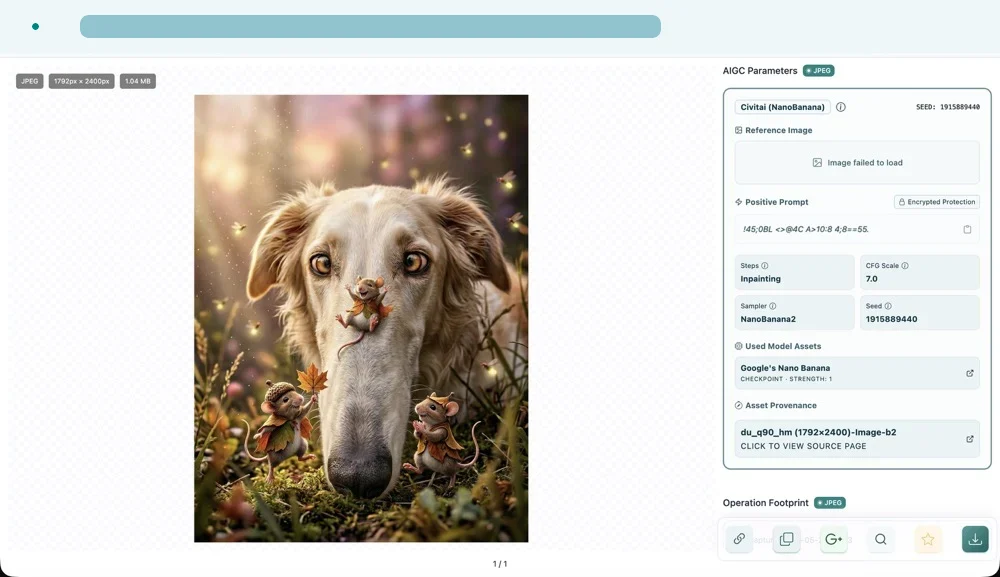This screenshot has width=1000, height=577.
Task: Open the Google search icon button
Action: pyautogui.click(x=834, y=539)
